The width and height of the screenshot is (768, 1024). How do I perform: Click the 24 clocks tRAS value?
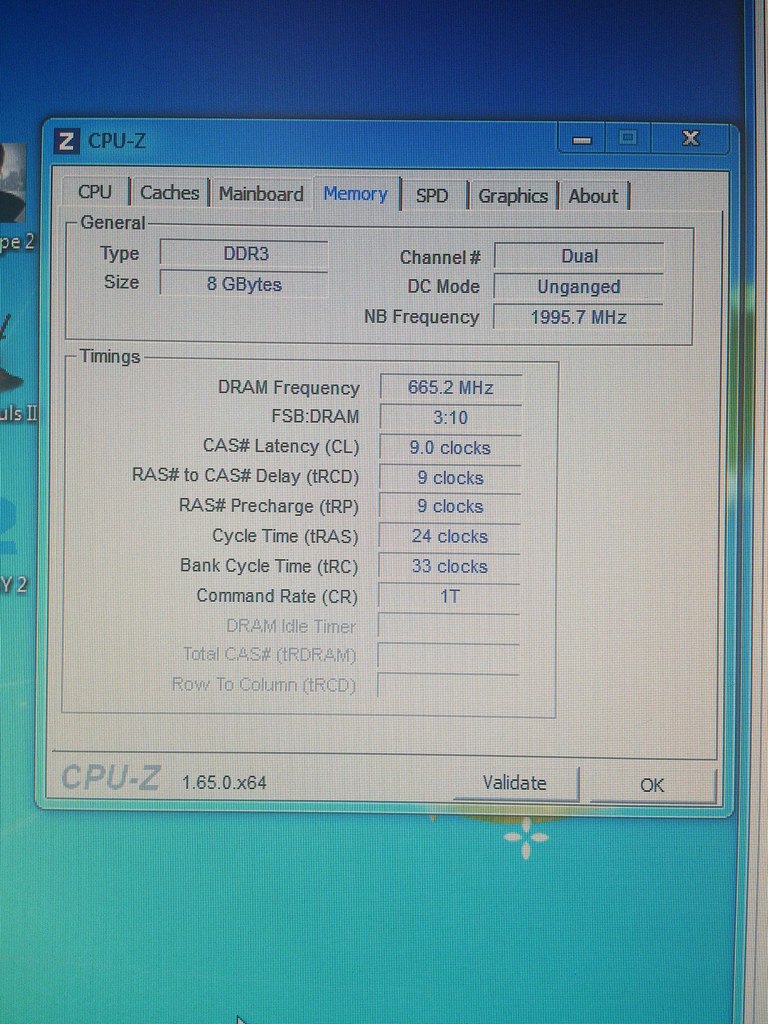point(449,536)
